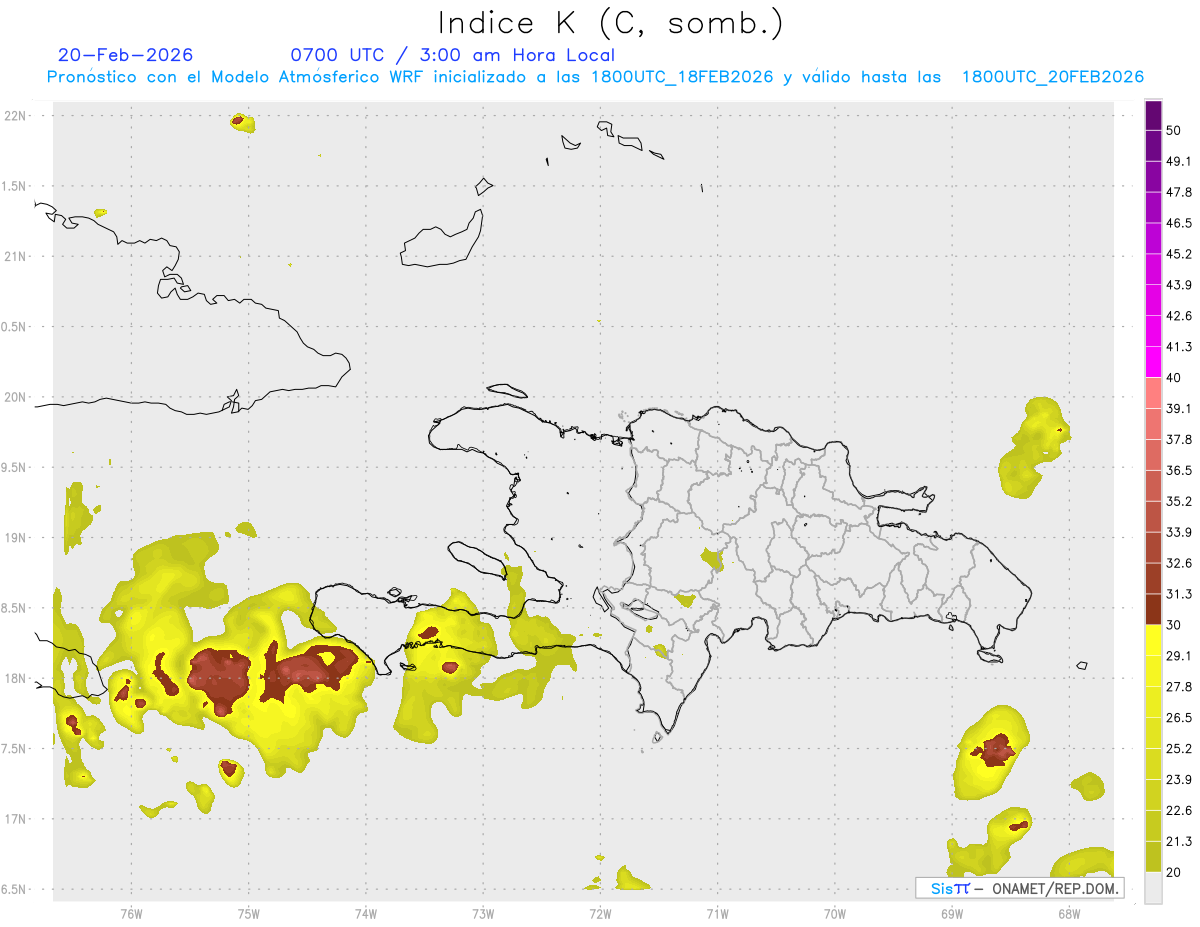
Task: Click the "17N" latitude label
Action: point(17,819)
